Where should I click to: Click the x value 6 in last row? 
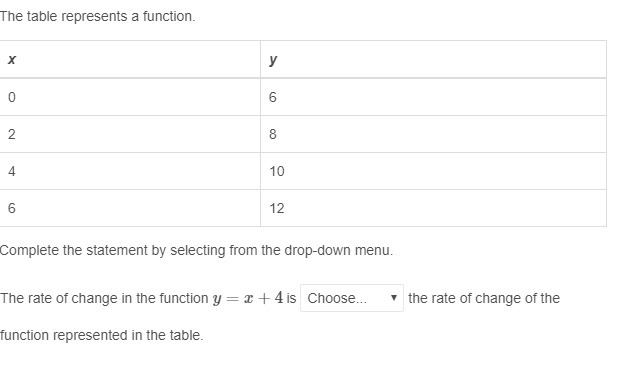(130, 208)
